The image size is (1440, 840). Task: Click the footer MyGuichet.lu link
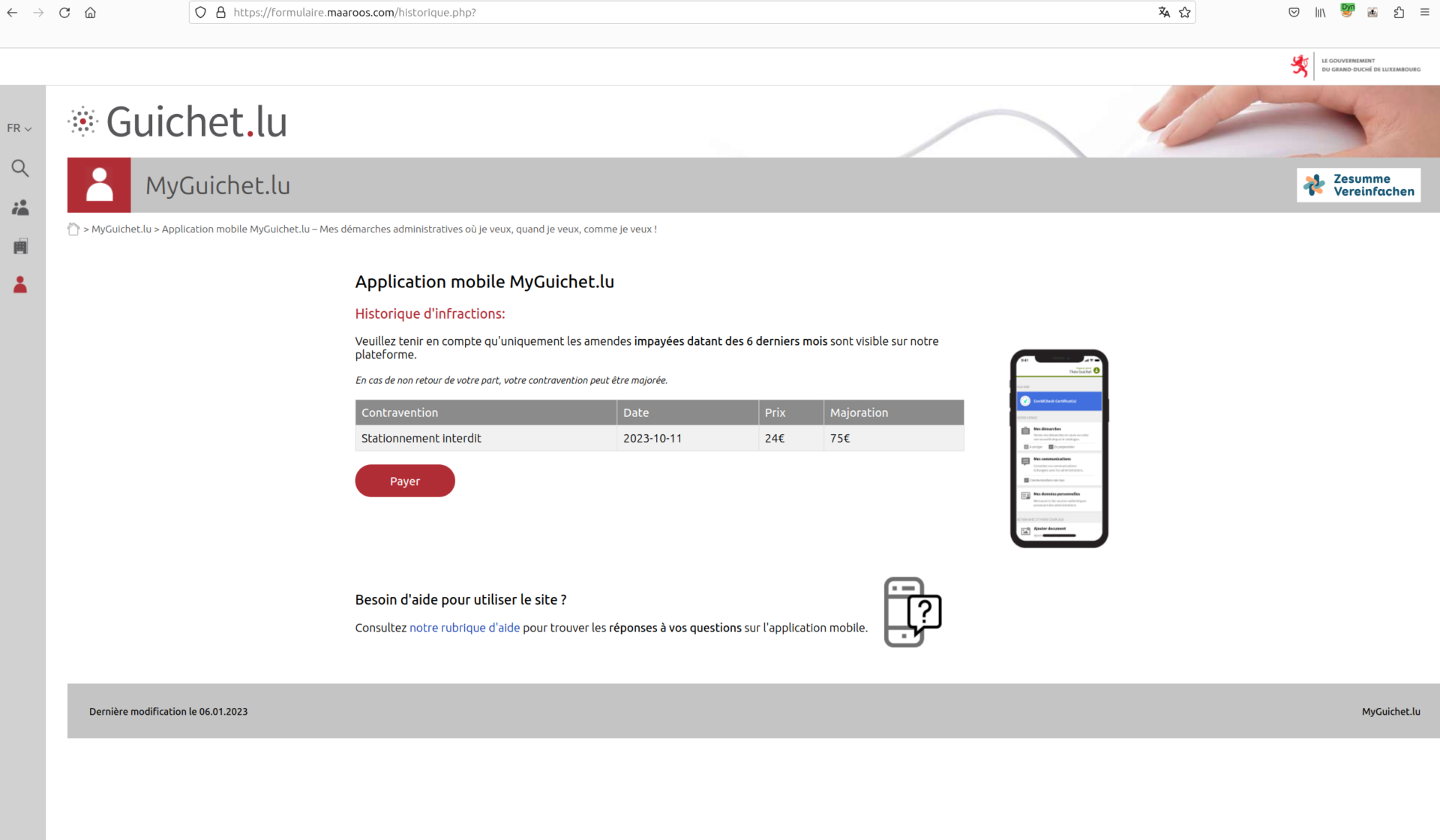1390,712
